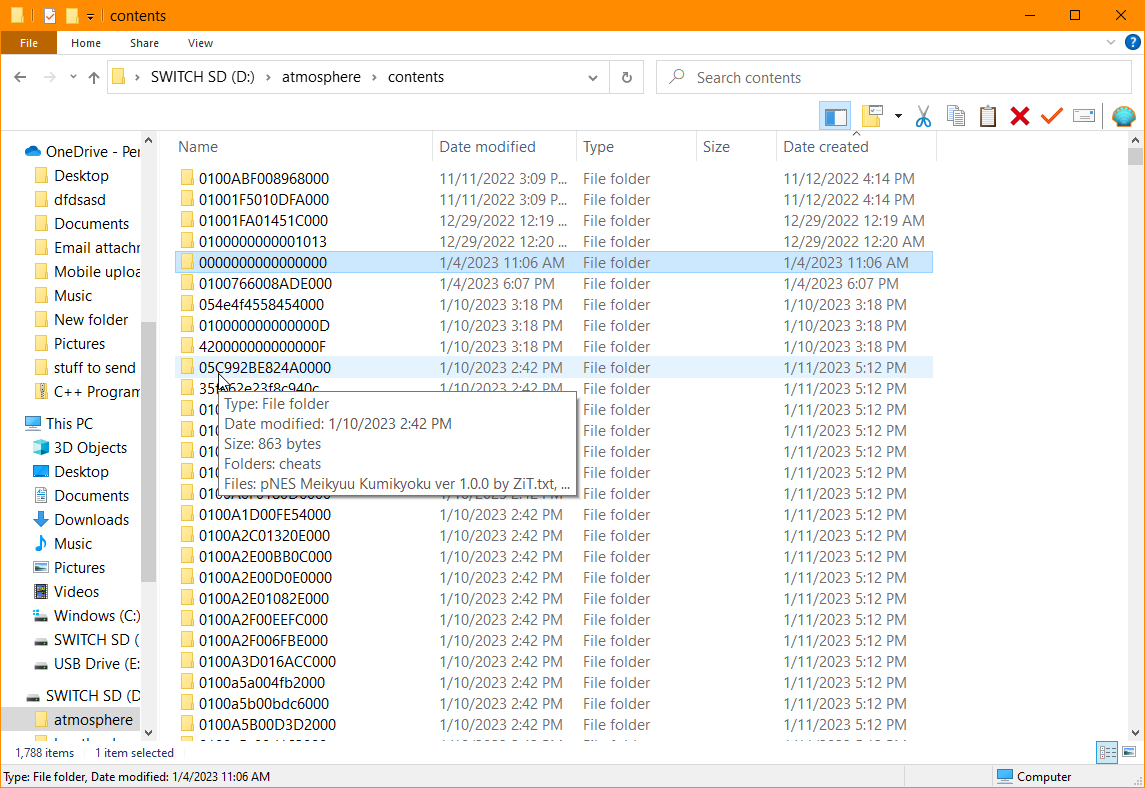
Task: Open the Customize Quick Access Toolbar dropdown
Action: click(91, 16)
